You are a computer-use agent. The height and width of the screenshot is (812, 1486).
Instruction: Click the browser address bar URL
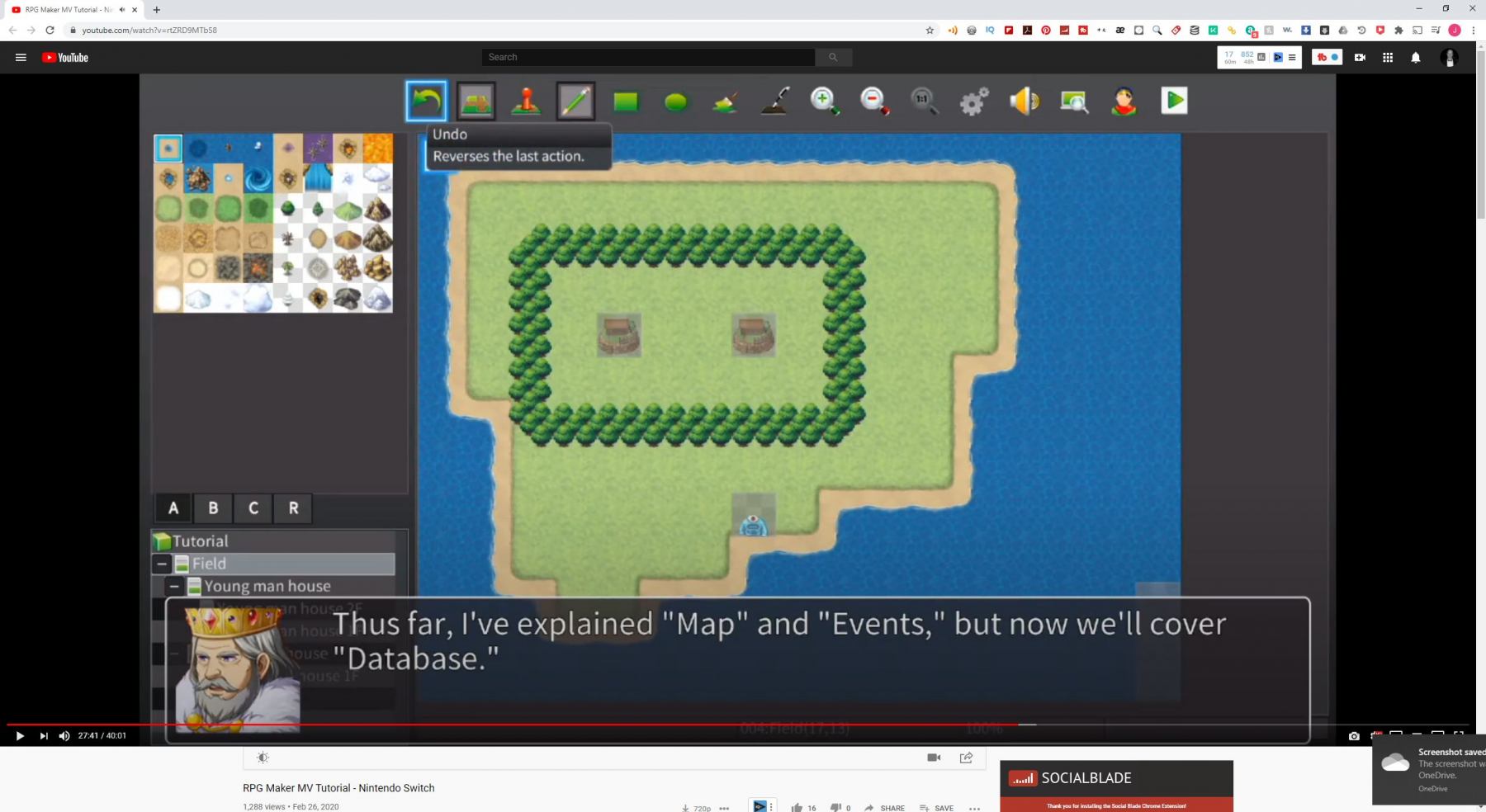click(149, 30)
